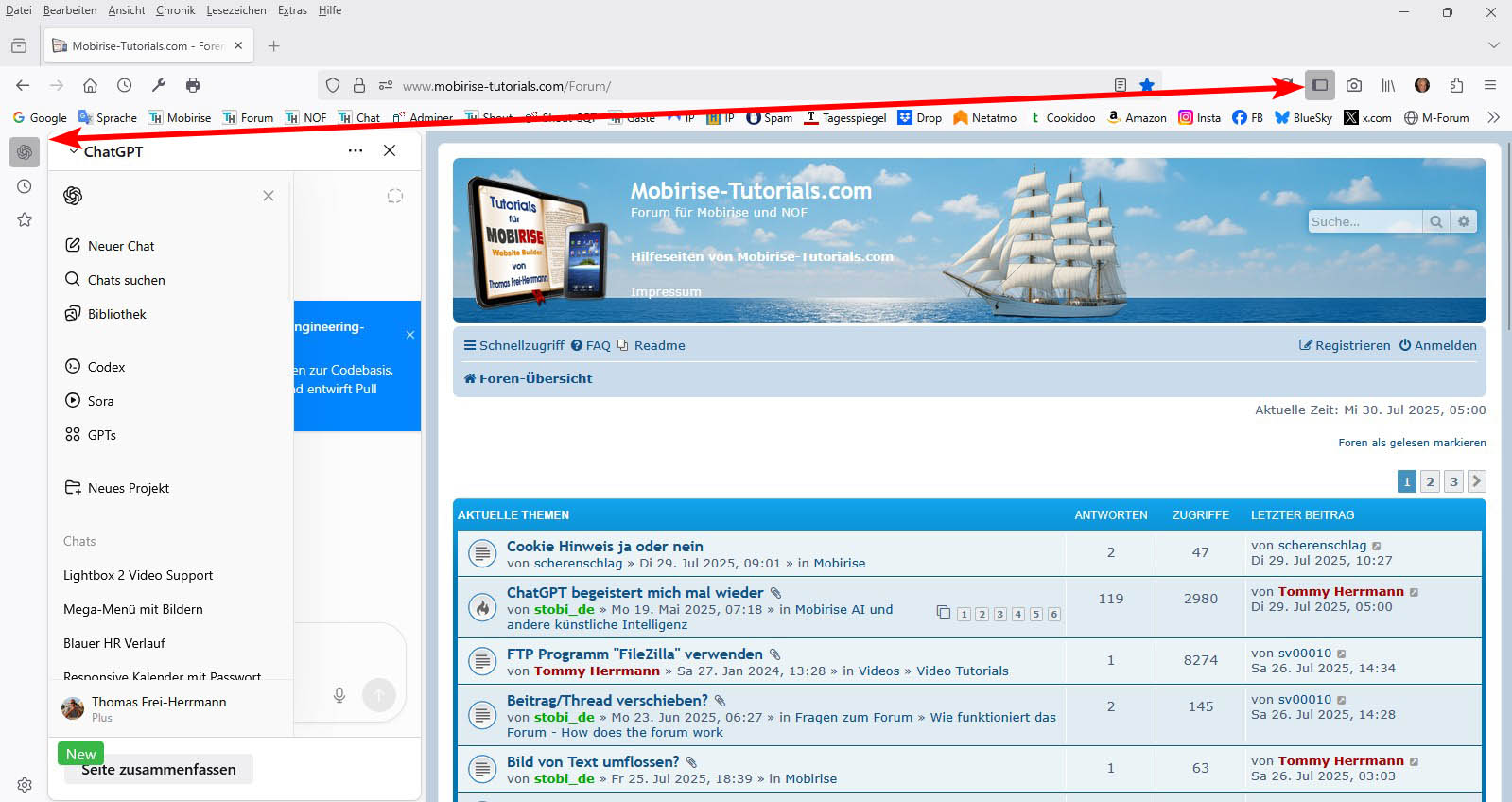
Task: Click the Seite zusammenfassen button
Action: click(x=159, y=770)
